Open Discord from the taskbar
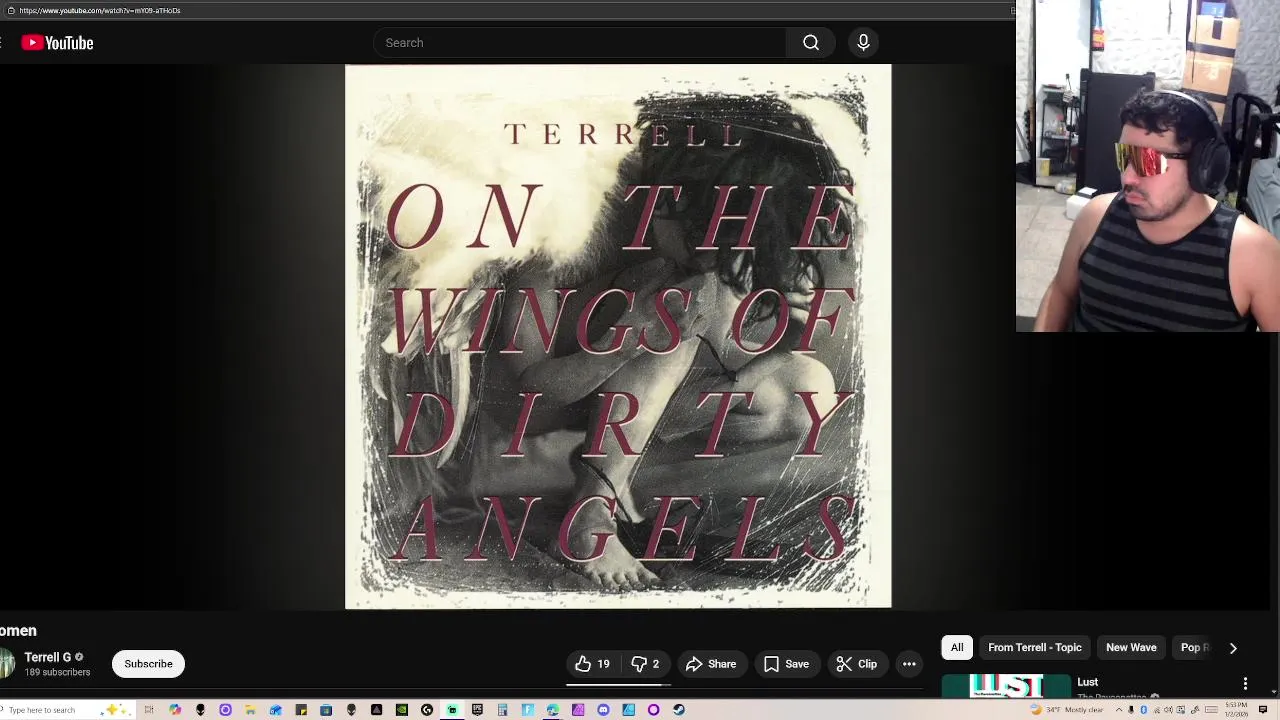This screenshot has width=1280, height=720. pyautogui.click(x=603, y=710)
